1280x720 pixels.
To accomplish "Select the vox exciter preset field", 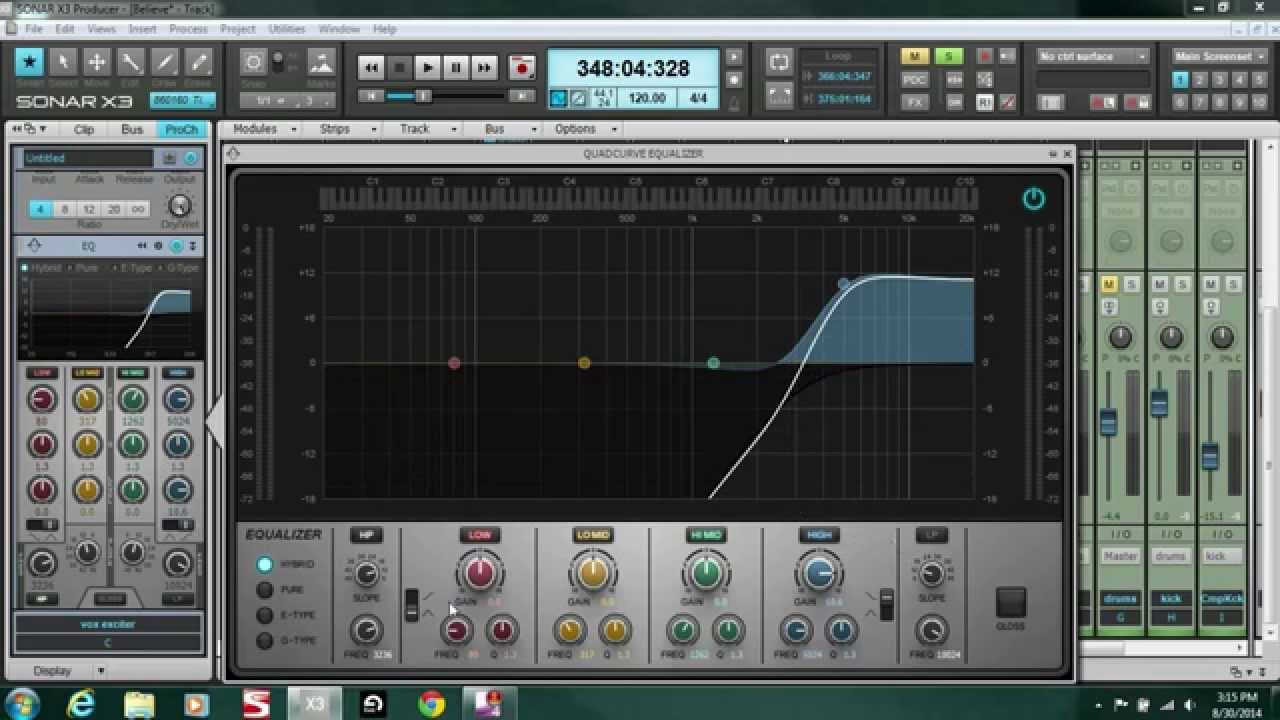I will click(108, 624).
